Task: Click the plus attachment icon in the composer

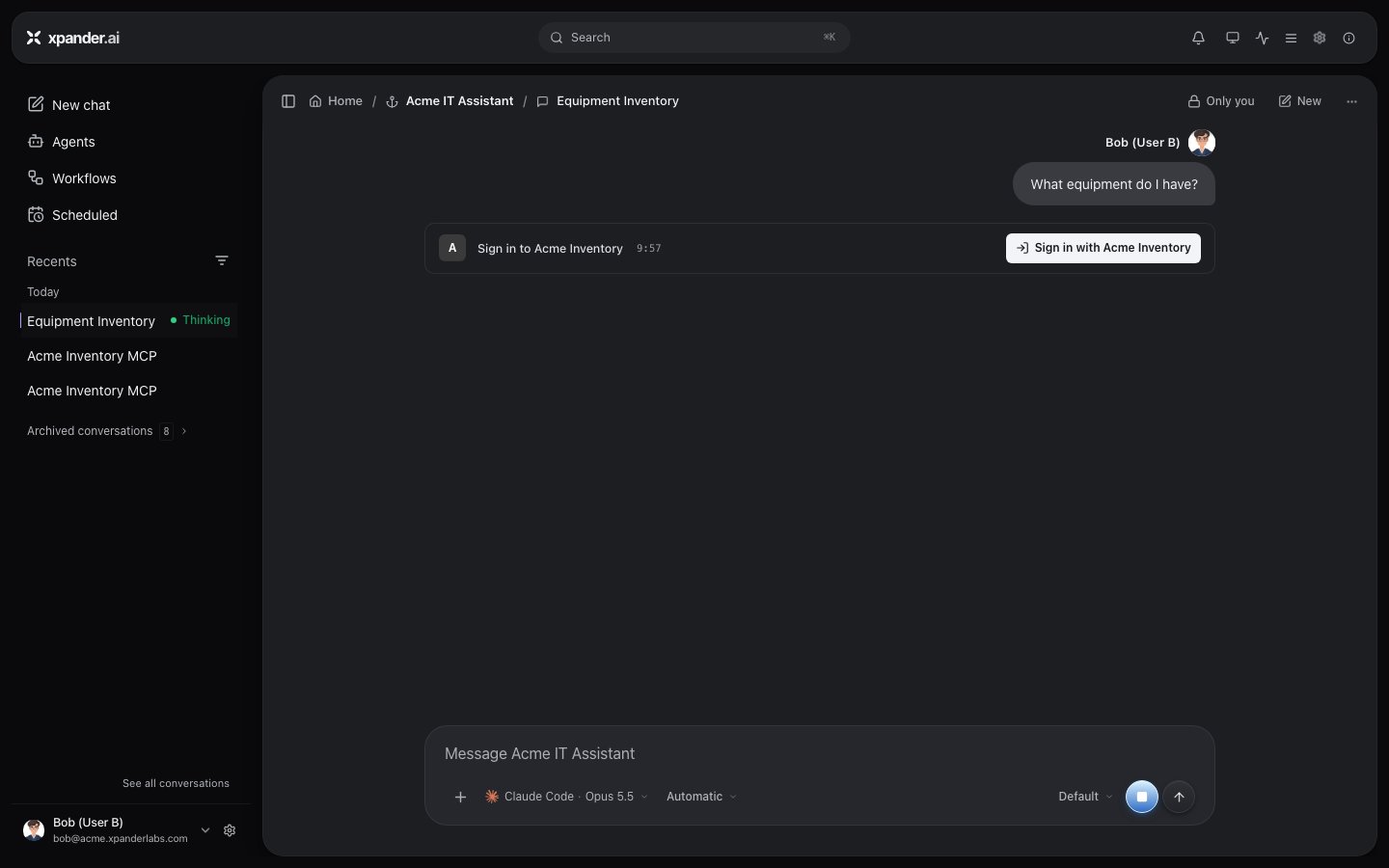Action: tap(460, 797)
